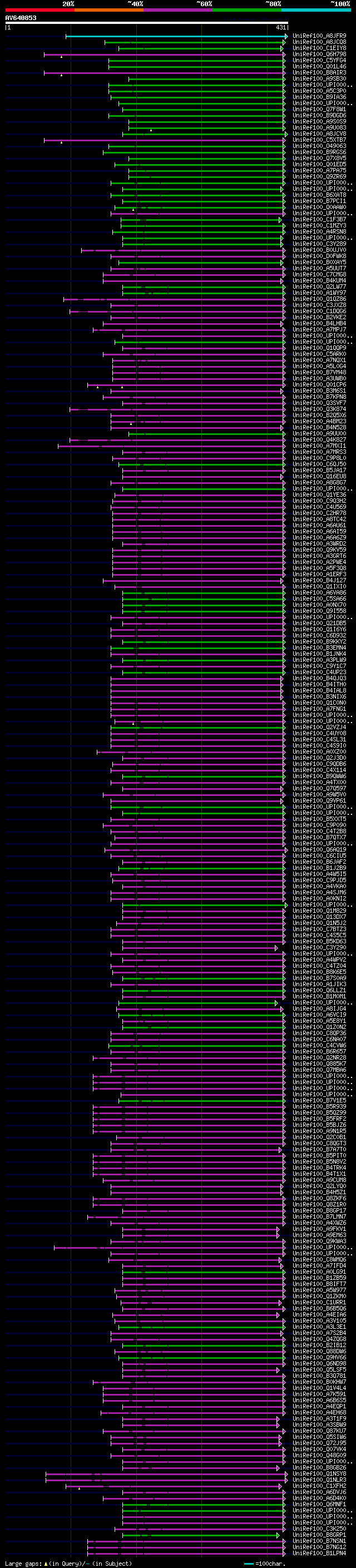Click hit label UniRef100_A5C3P0
The height and width of the screenshot is (1568, 356).
(319, 91)
